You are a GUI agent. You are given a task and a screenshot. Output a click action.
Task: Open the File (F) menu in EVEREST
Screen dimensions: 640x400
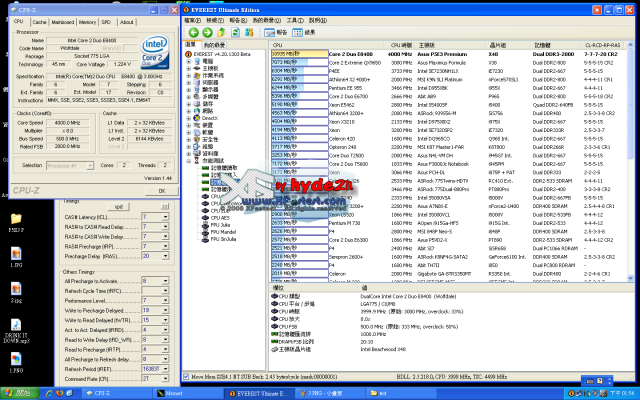pyautogui.click(x=193, y=20)
